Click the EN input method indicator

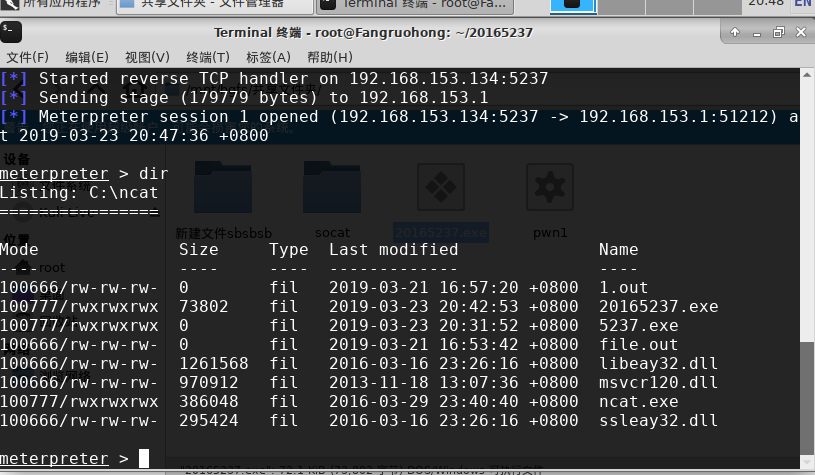[x=803, y=4]
